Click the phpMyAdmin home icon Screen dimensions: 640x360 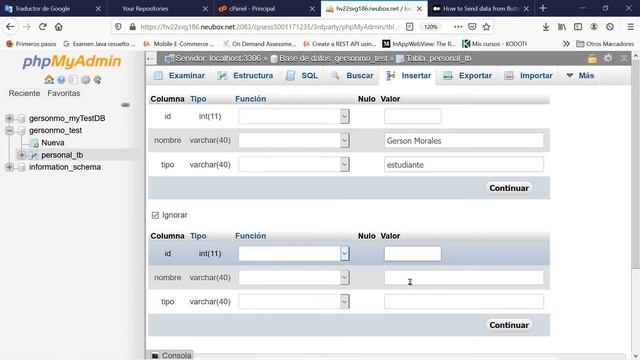point(49,80)
